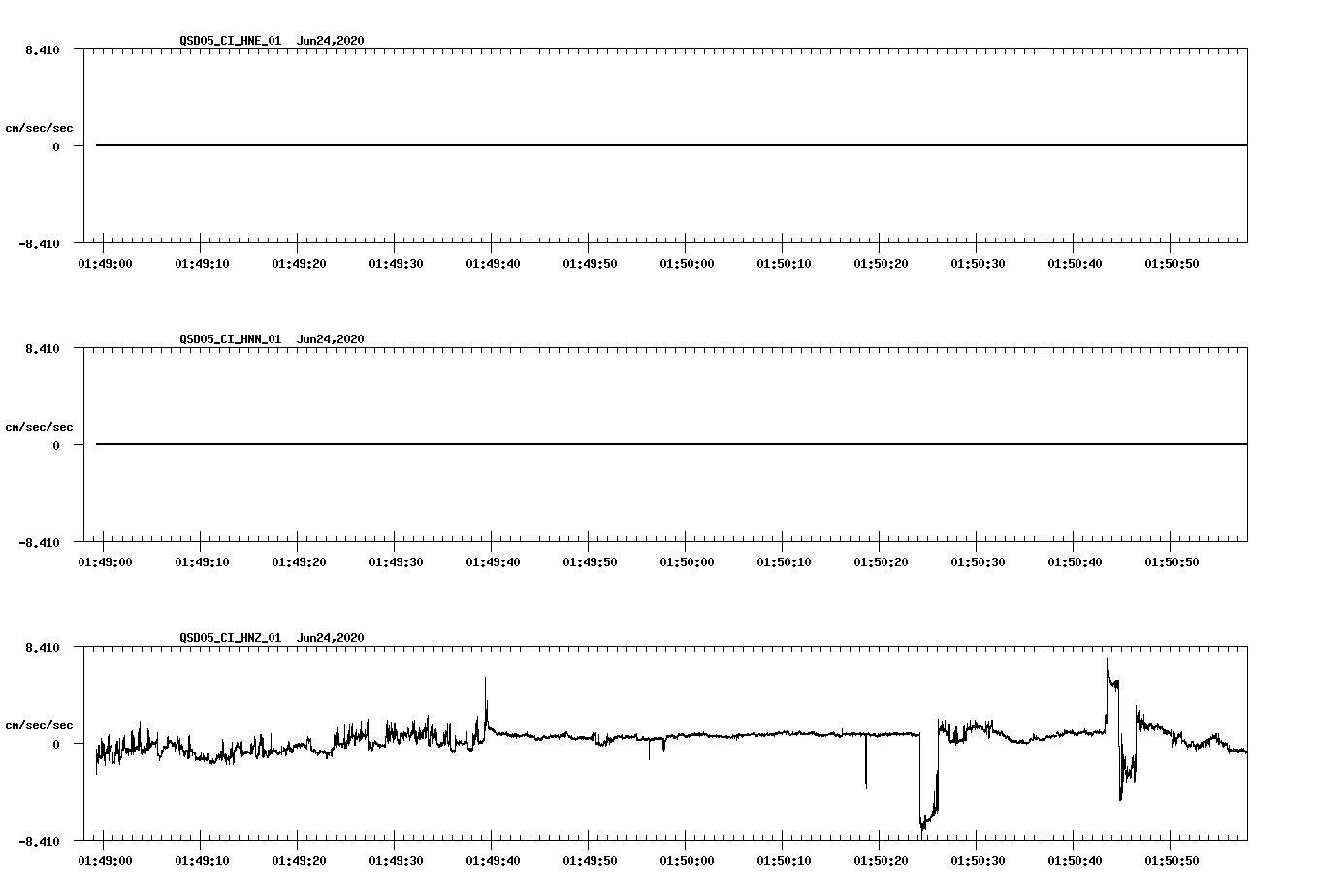Click the QSD05_CI_HNE_01 plot title
The width and height of the screenshot is (1317, 896).
(272, 41)
